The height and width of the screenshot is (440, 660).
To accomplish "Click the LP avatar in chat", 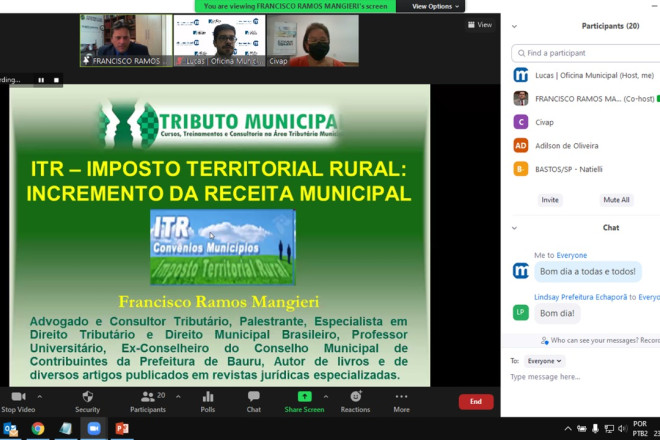I will (x=521, y=312).
